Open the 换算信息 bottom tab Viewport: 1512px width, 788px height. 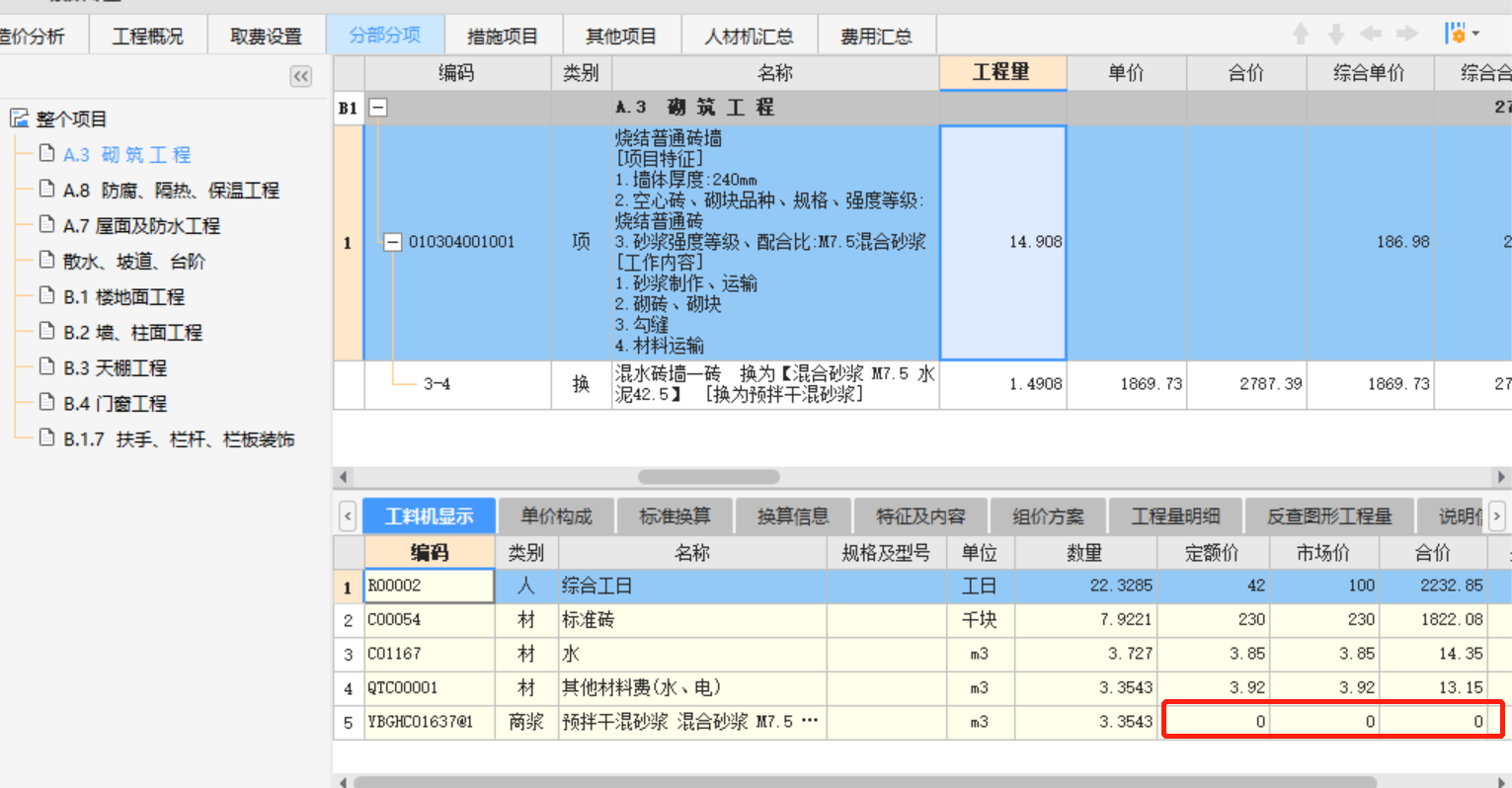click(x=793, y=515)
